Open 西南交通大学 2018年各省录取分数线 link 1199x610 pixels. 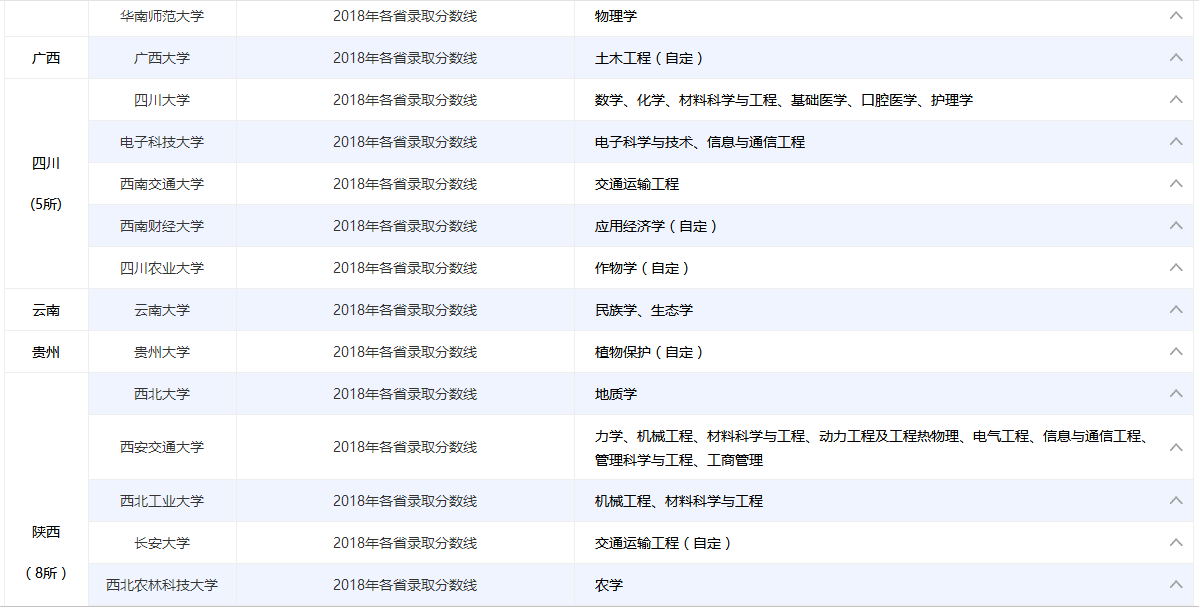pos(405,184)
